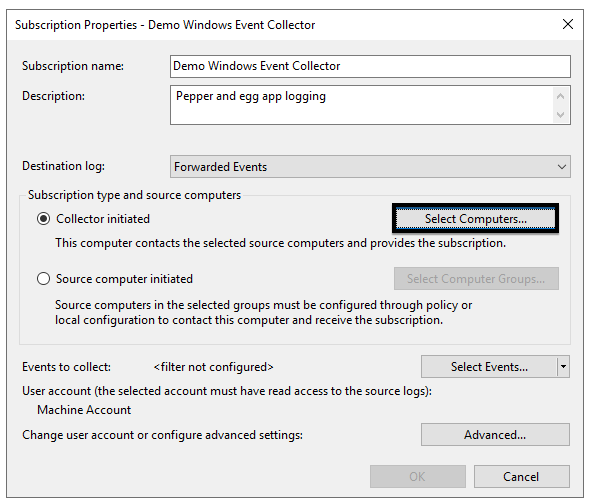Click the Subscription name input field
Screen dimensions: 590x504
(370, 66)
